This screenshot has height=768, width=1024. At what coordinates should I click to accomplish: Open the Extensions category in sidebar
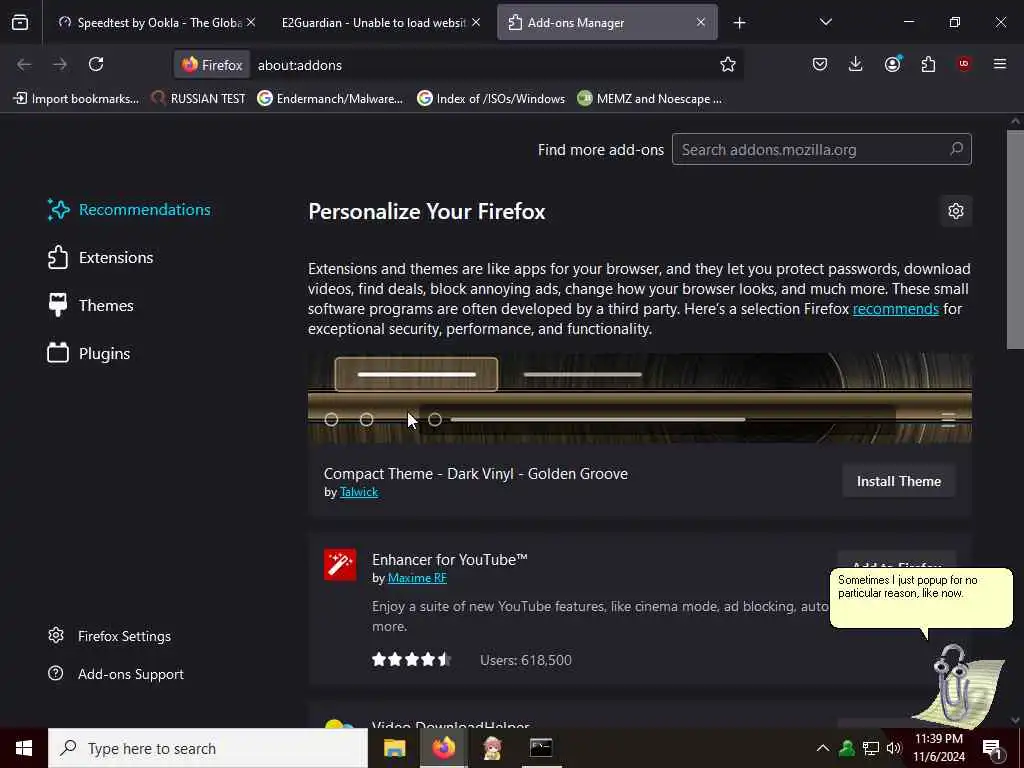101,257
